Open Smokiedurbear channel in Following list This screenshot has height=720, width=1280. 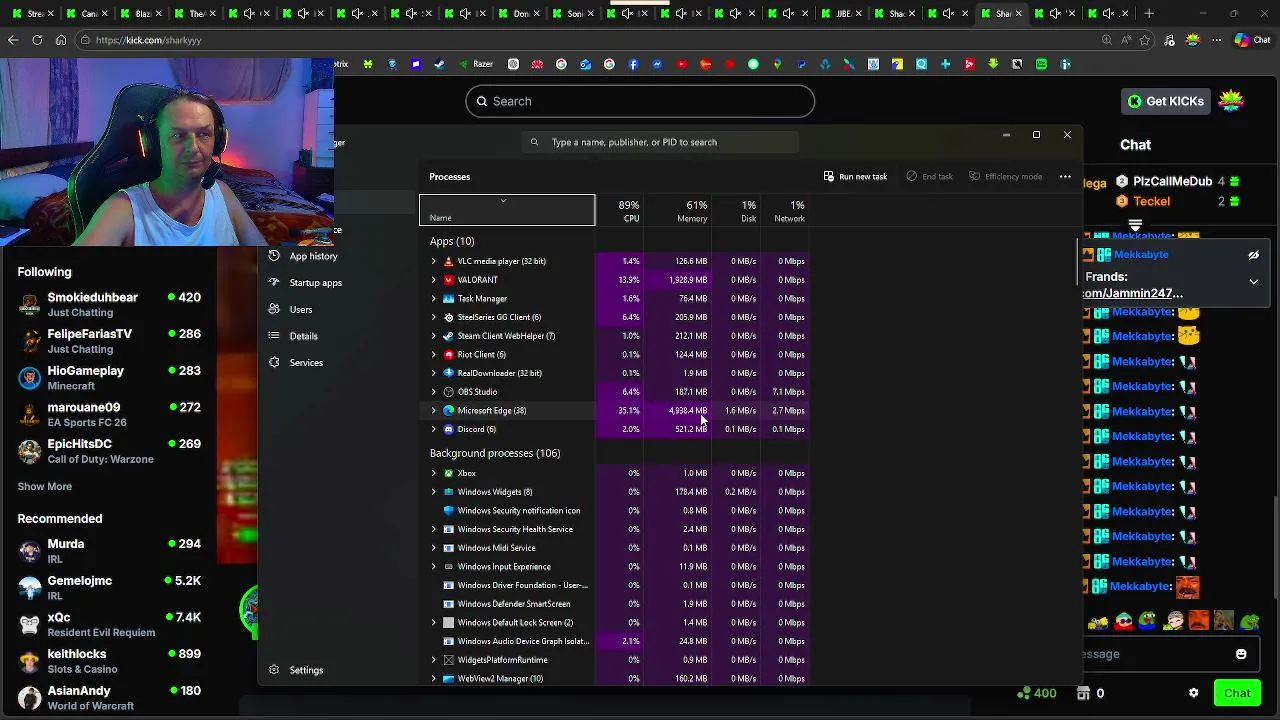point(109,304)
